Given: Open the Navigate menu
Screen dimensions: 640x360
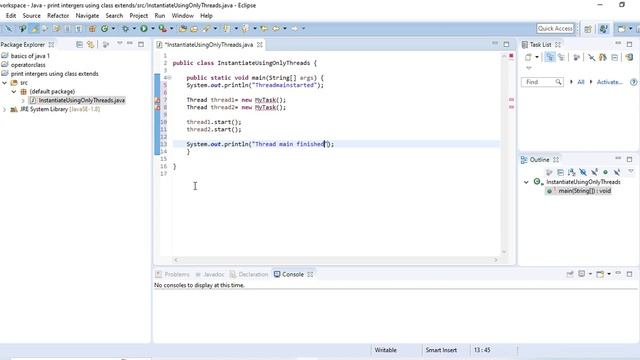Looking at the screenshot, I should pyautogui.click(x=87, y=16).
